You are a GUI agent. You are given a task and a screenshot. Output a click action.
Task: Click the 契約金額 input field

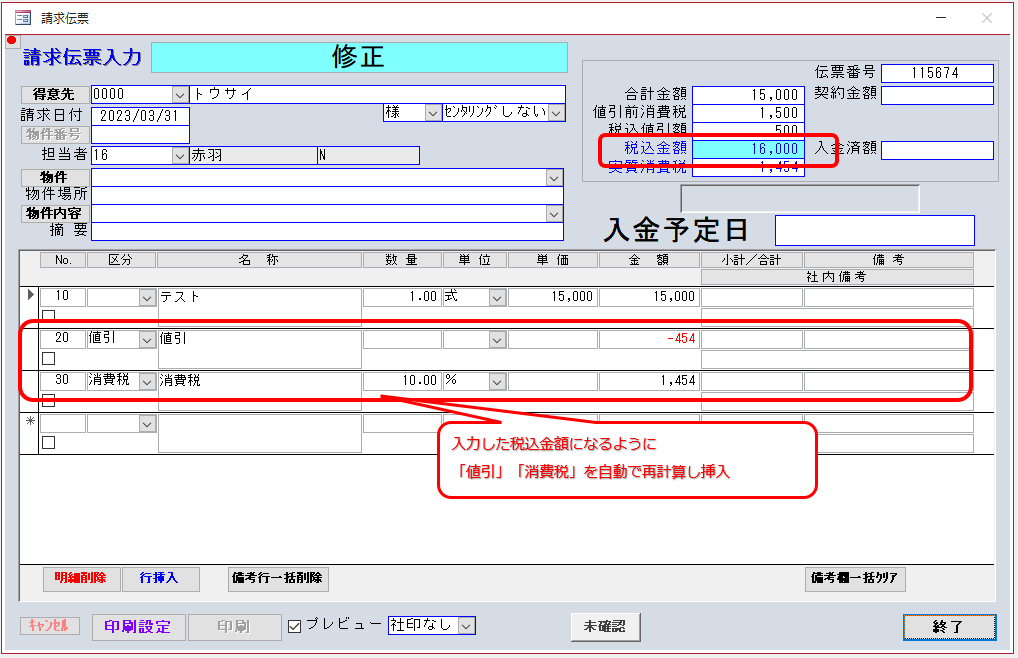[x=937, y=95]
